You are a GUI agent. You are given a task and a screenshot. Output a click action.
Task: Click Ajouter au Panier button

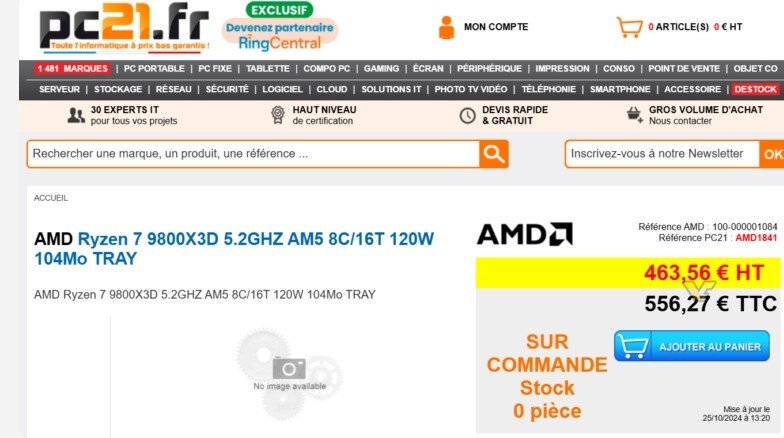coord(692,346)
